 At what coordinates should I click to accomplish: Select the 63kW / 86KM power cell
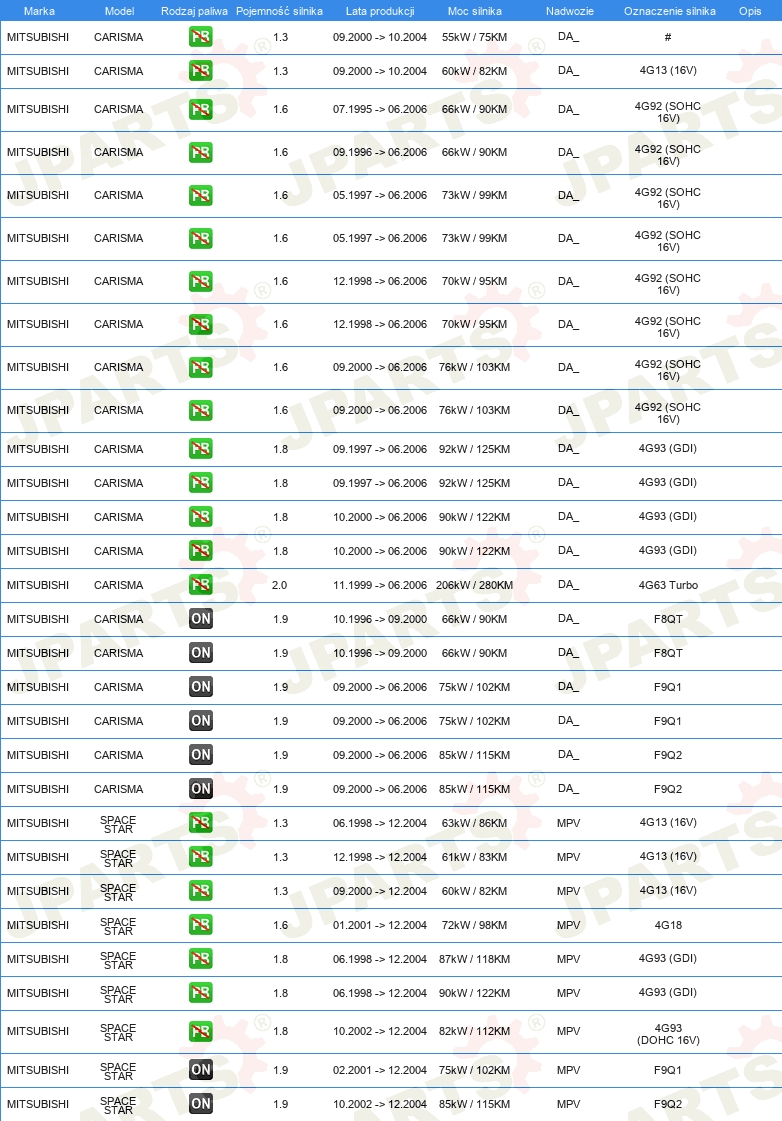point(475,823)
